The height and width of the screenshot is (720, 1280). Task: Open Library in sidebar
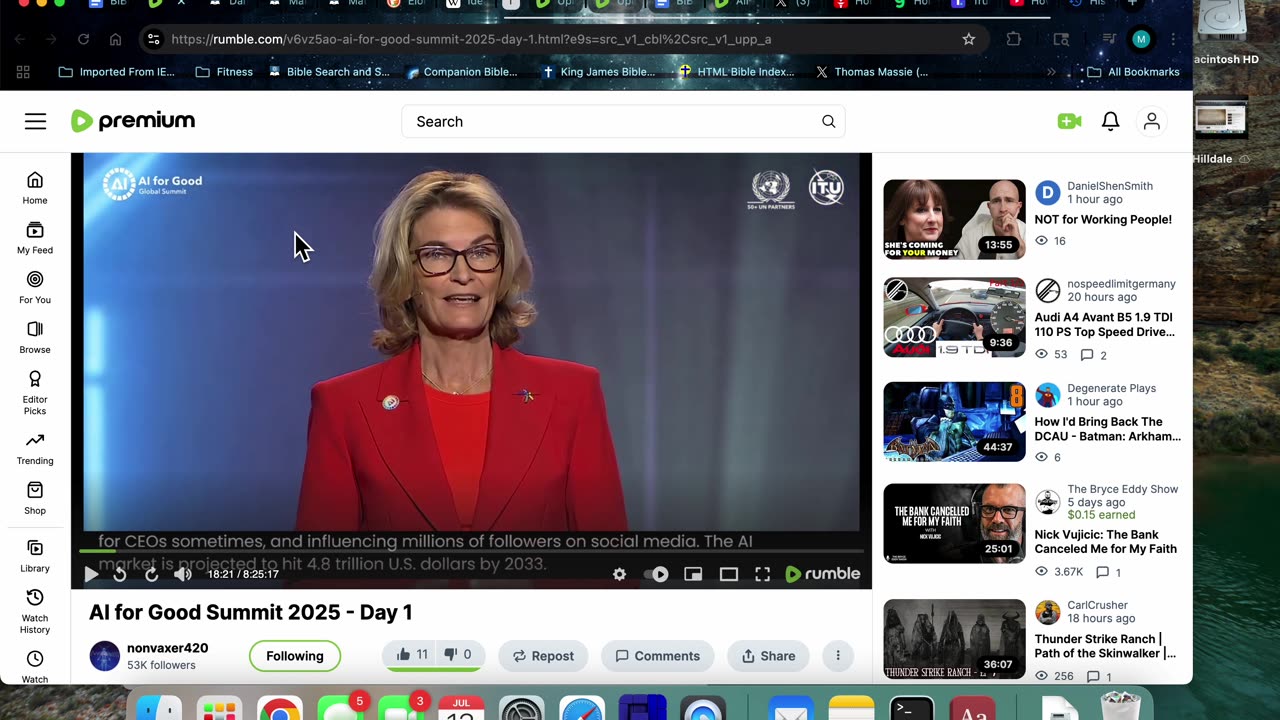click(35, 556)
